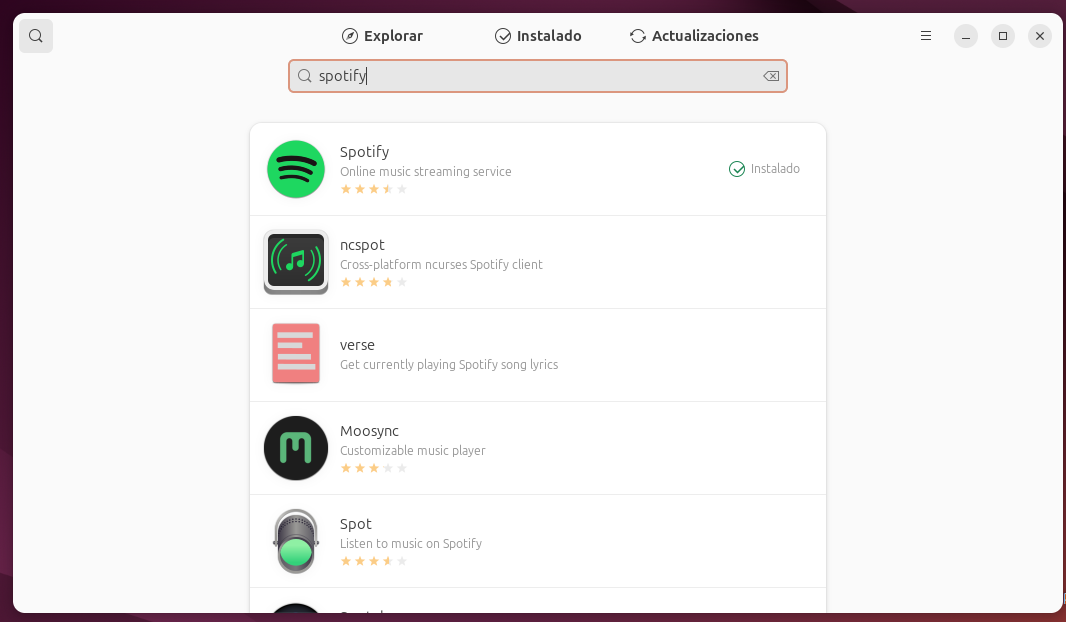Open the Spot app icon
The height and width of the screenshot is (622, 1066).
[x=296, y=542]
